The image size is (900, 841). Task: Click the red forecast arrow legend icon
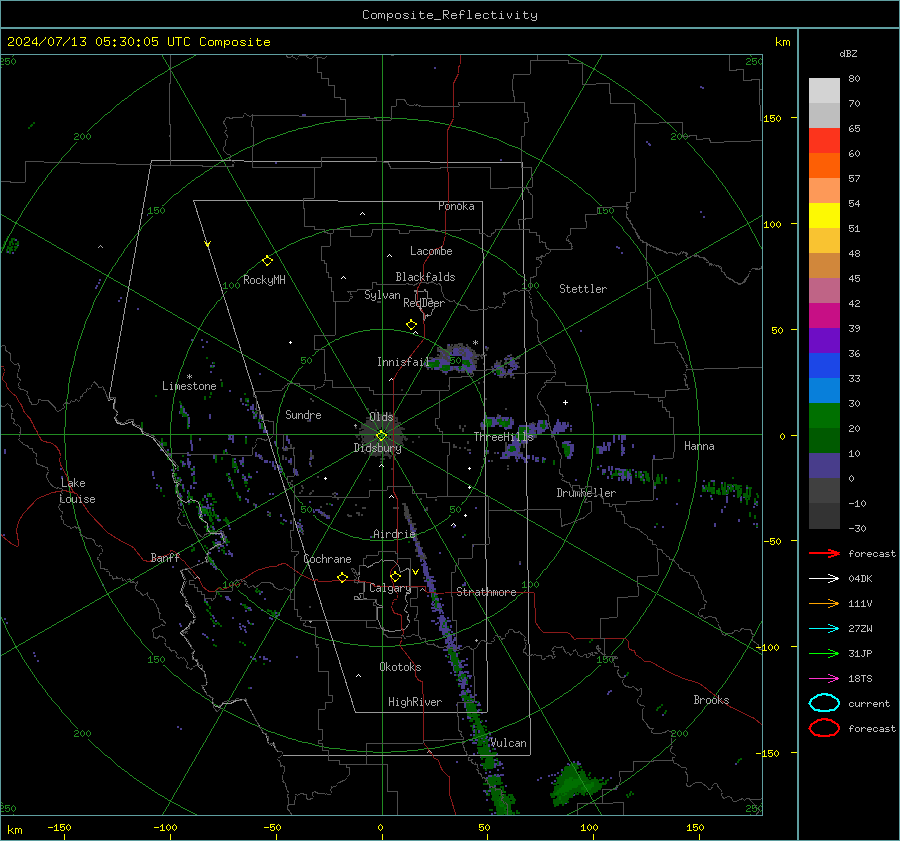824,553
